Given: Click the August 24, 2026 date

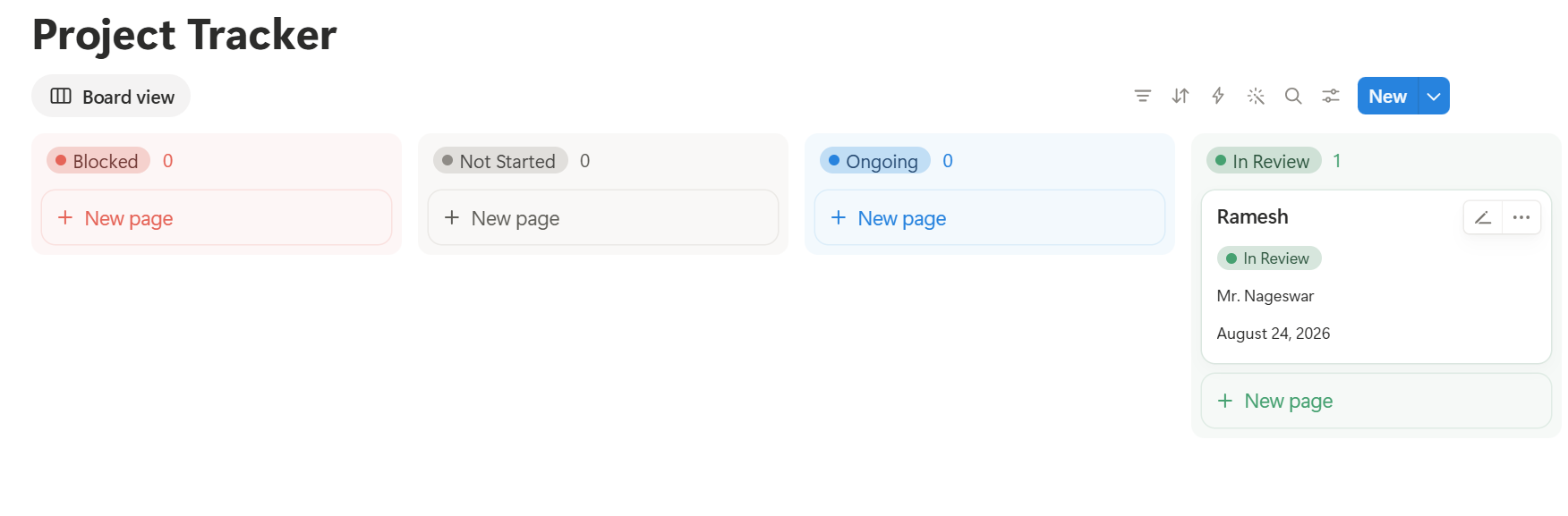Looking at the screenshot, I should click(1274, 334).
